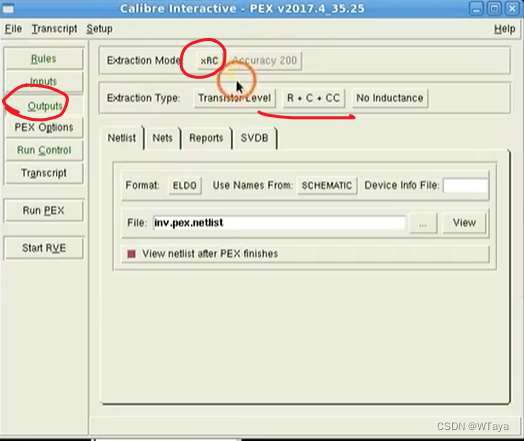Screen dimensions: 524x441
Task: Toggle View netlist after PEX finishes checkbox
Action: pos(132,254)
